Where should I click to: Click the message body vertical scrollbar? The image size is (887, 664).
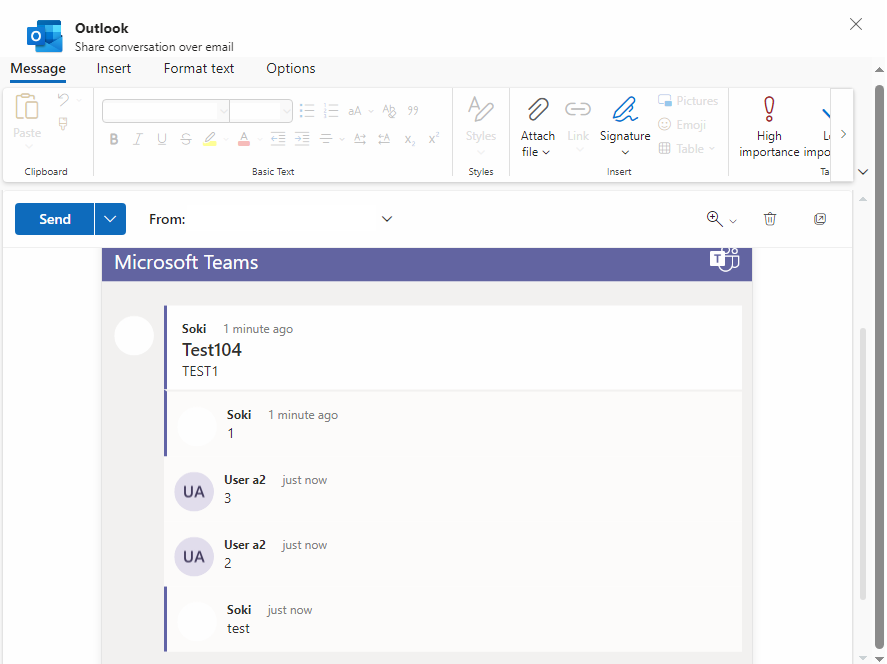[863, 463]
